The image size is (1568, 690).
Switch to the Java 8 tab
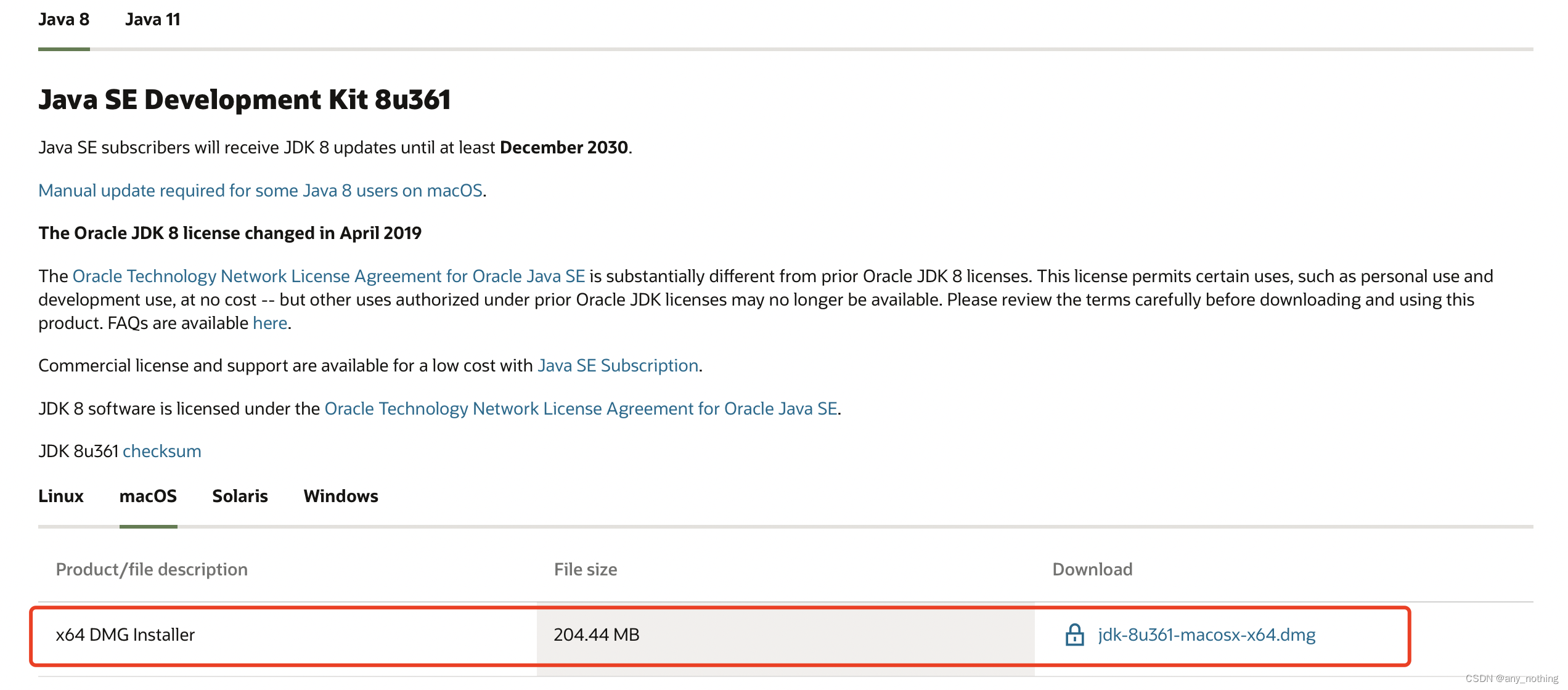[x=63, y=20]
